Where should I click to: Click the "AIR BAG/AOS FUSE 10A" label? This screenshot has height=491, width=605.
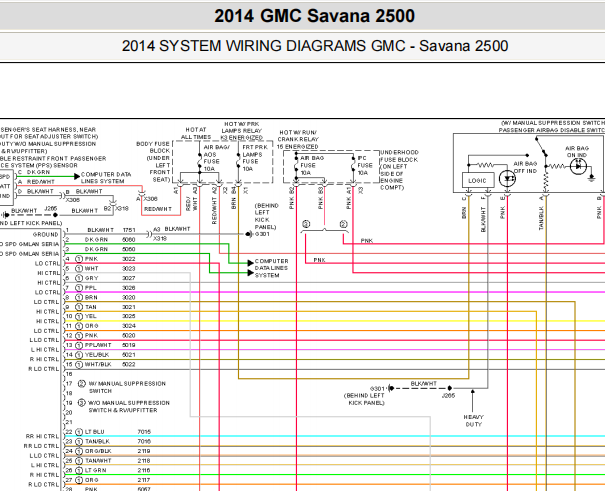pos(216,158)
